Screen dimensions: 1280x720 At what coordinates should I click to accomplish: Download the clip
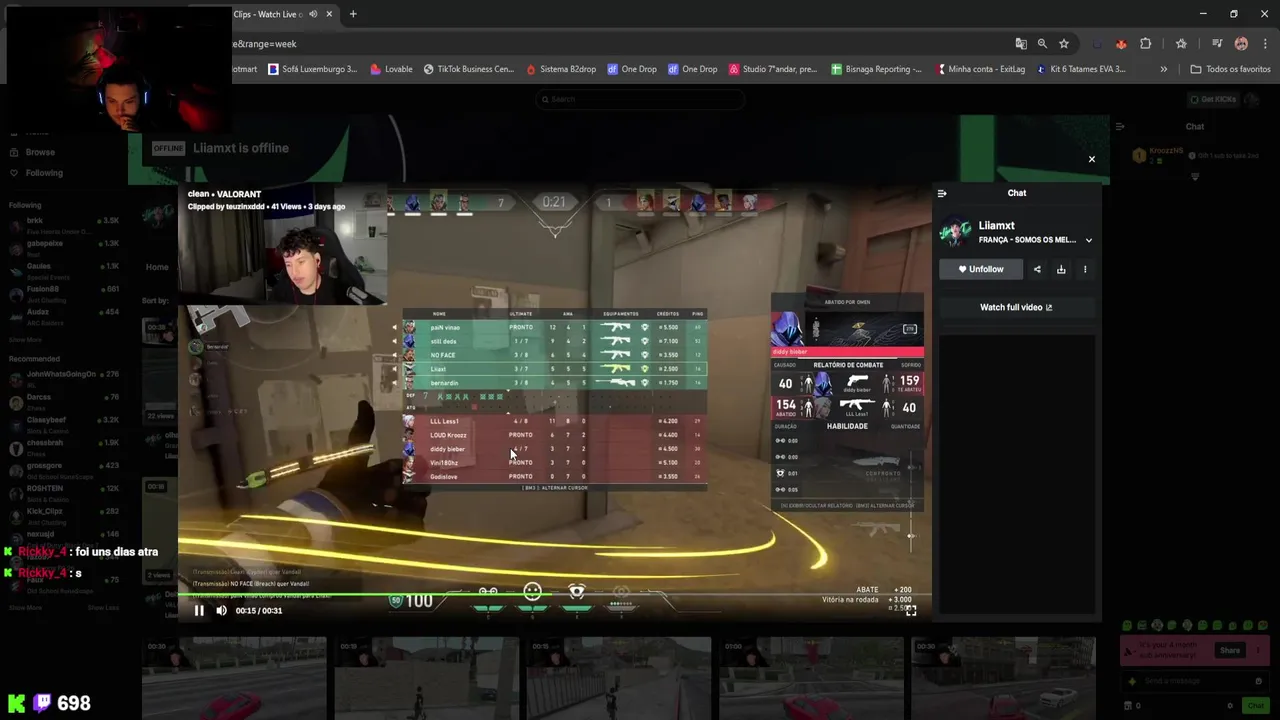(x=1061, y=269)
